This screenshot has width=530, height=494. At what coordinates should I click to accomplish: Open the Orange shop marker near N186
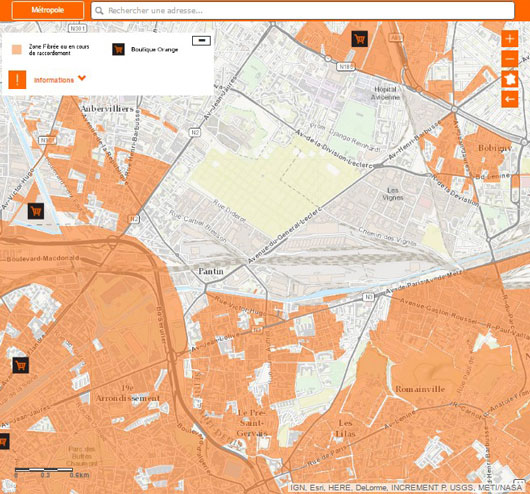click(x=360, y=39)
